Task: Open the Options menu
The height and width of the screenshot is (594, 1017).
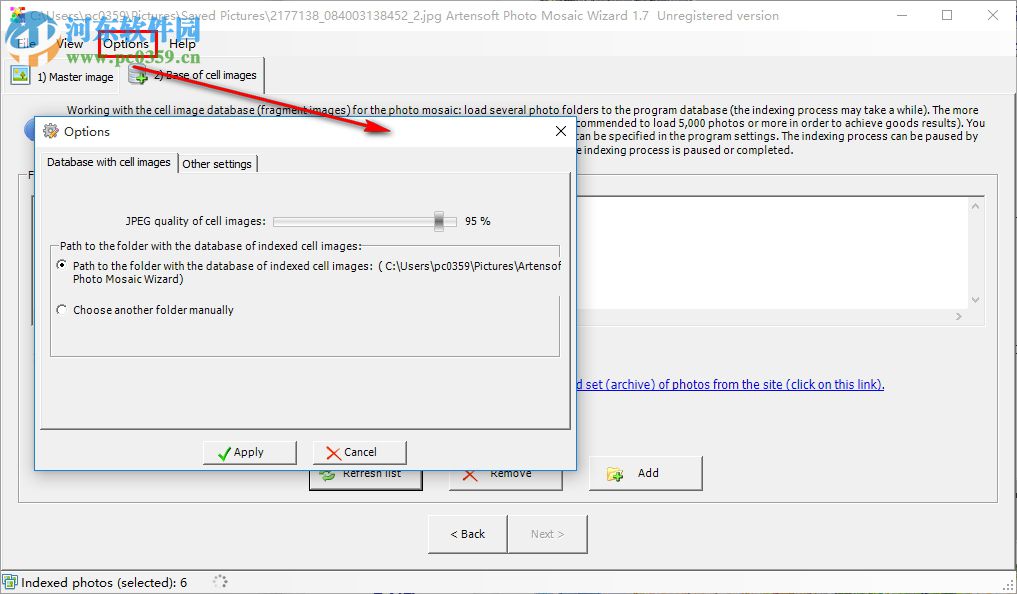Action: point(127,44)
